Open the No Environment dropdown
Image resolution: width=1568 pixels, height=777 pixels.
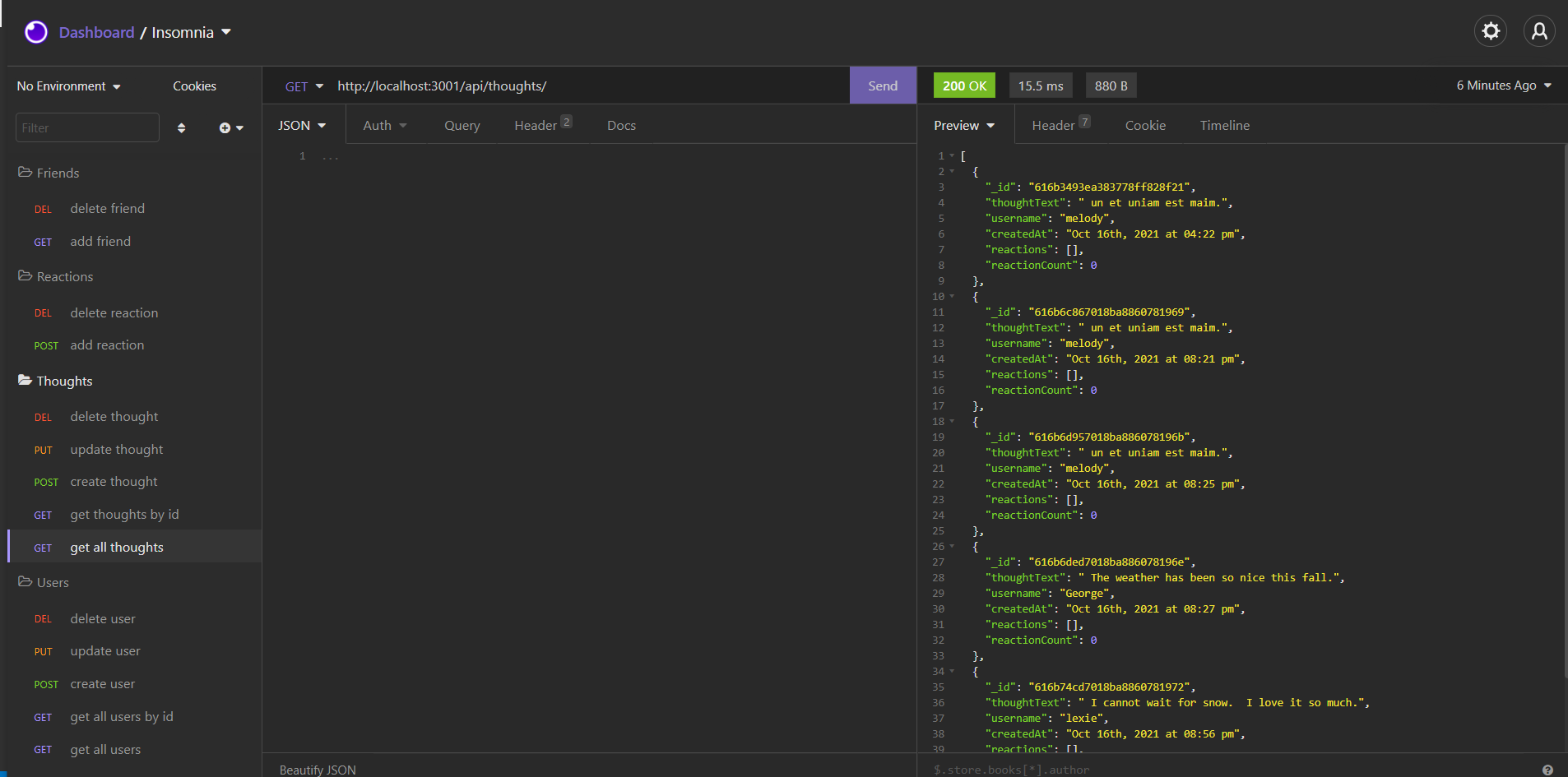[x=69, y=86]
